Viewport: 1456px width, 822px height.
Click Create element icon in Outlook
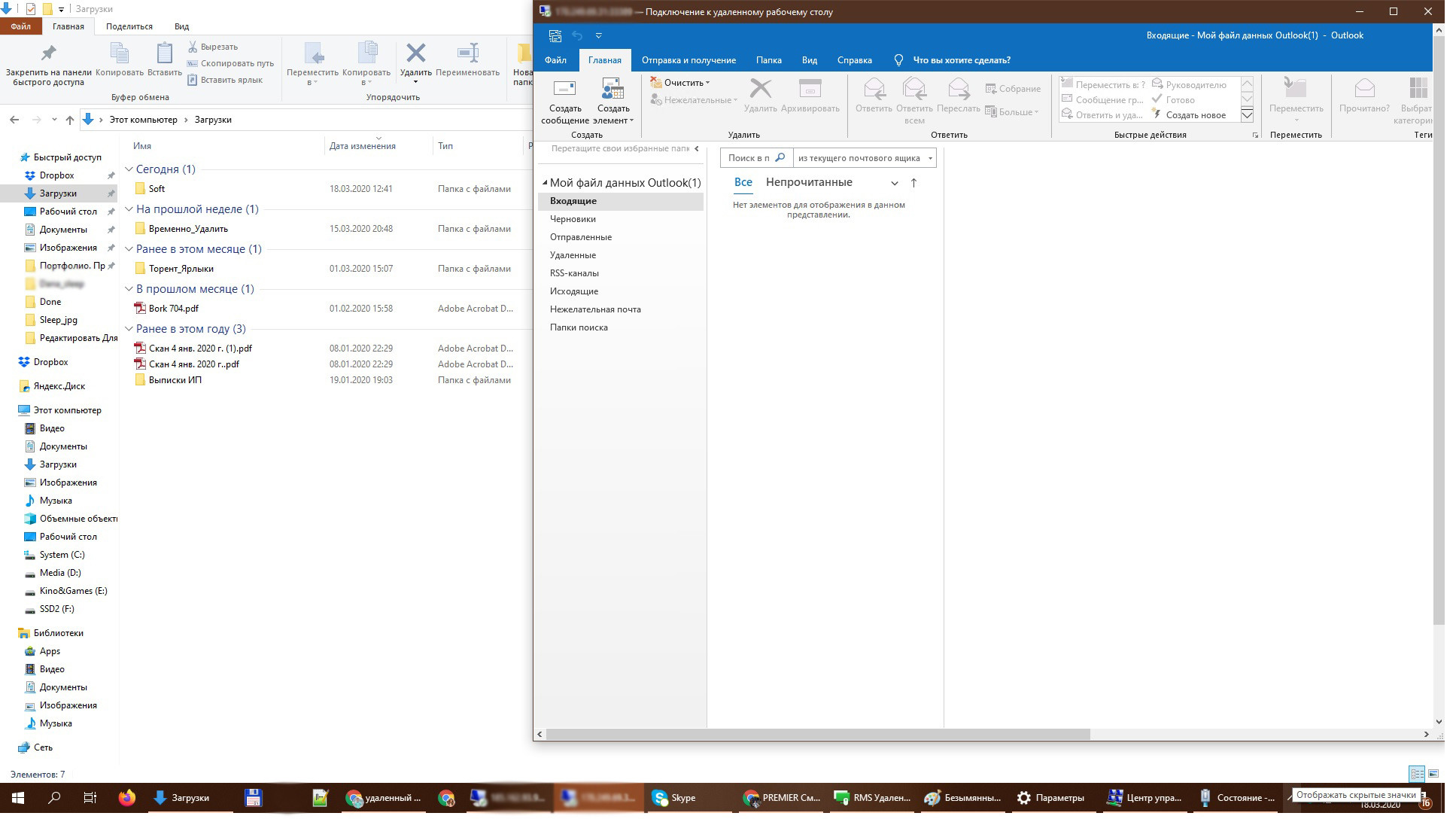tap(612, 90)
